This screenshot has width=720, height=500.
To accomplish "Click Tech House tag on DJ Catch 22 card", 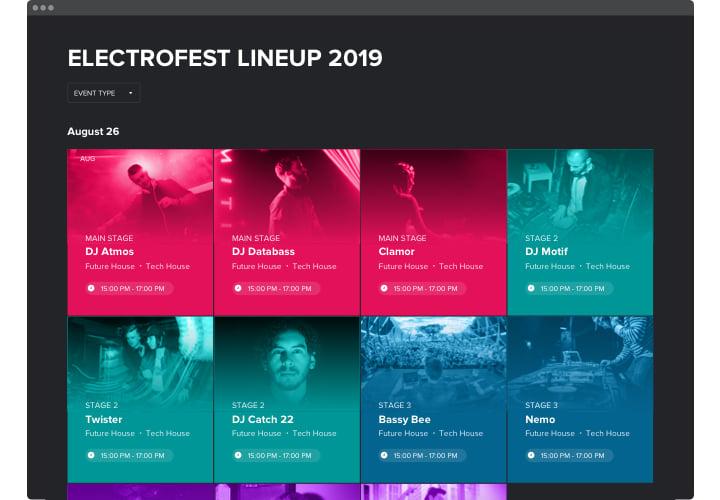I will 314,433.
